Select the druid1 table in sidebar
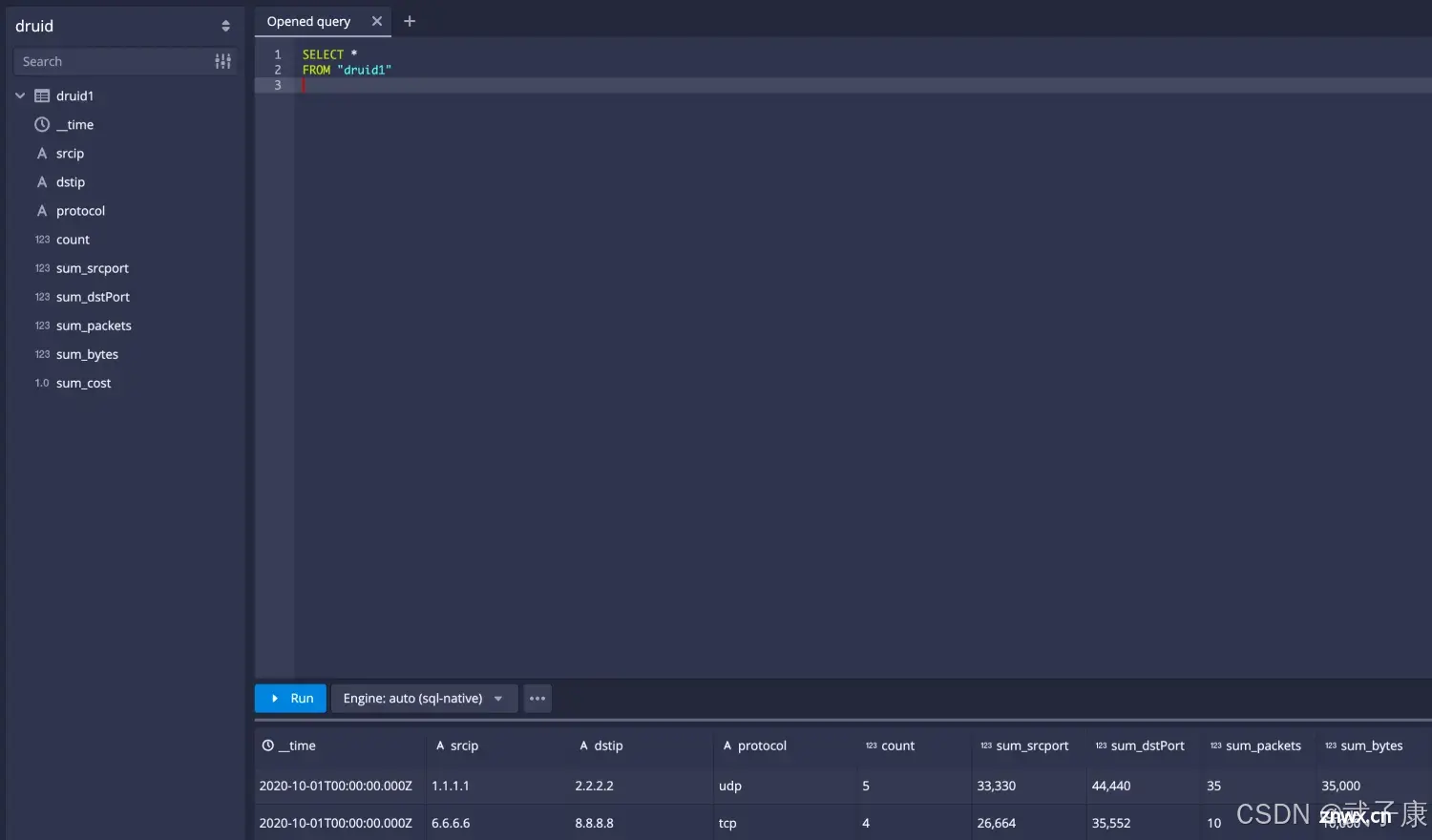This screenshot has width=1432, height=840. 74,95
